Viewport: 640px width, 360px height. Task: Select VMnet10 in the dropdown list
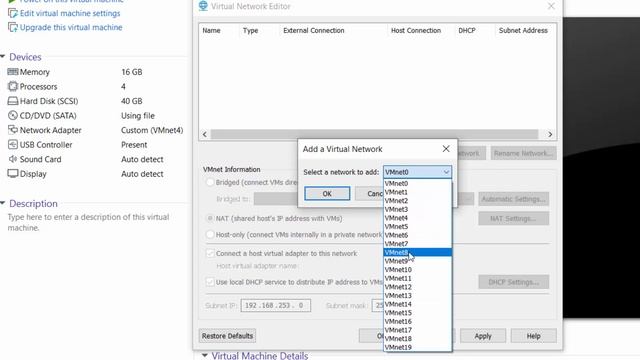click(x=417, y=269)
